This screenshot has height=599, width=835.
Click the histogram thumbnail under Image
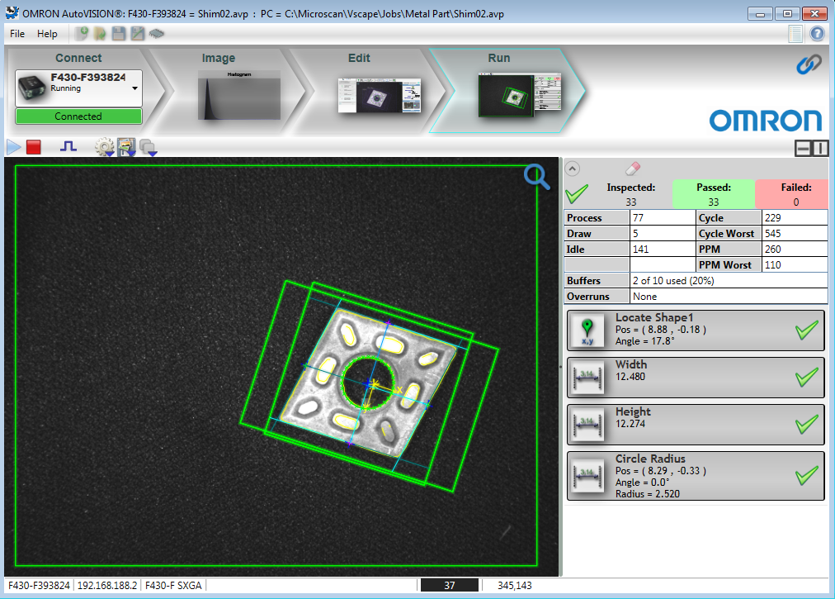coord(239,95)
